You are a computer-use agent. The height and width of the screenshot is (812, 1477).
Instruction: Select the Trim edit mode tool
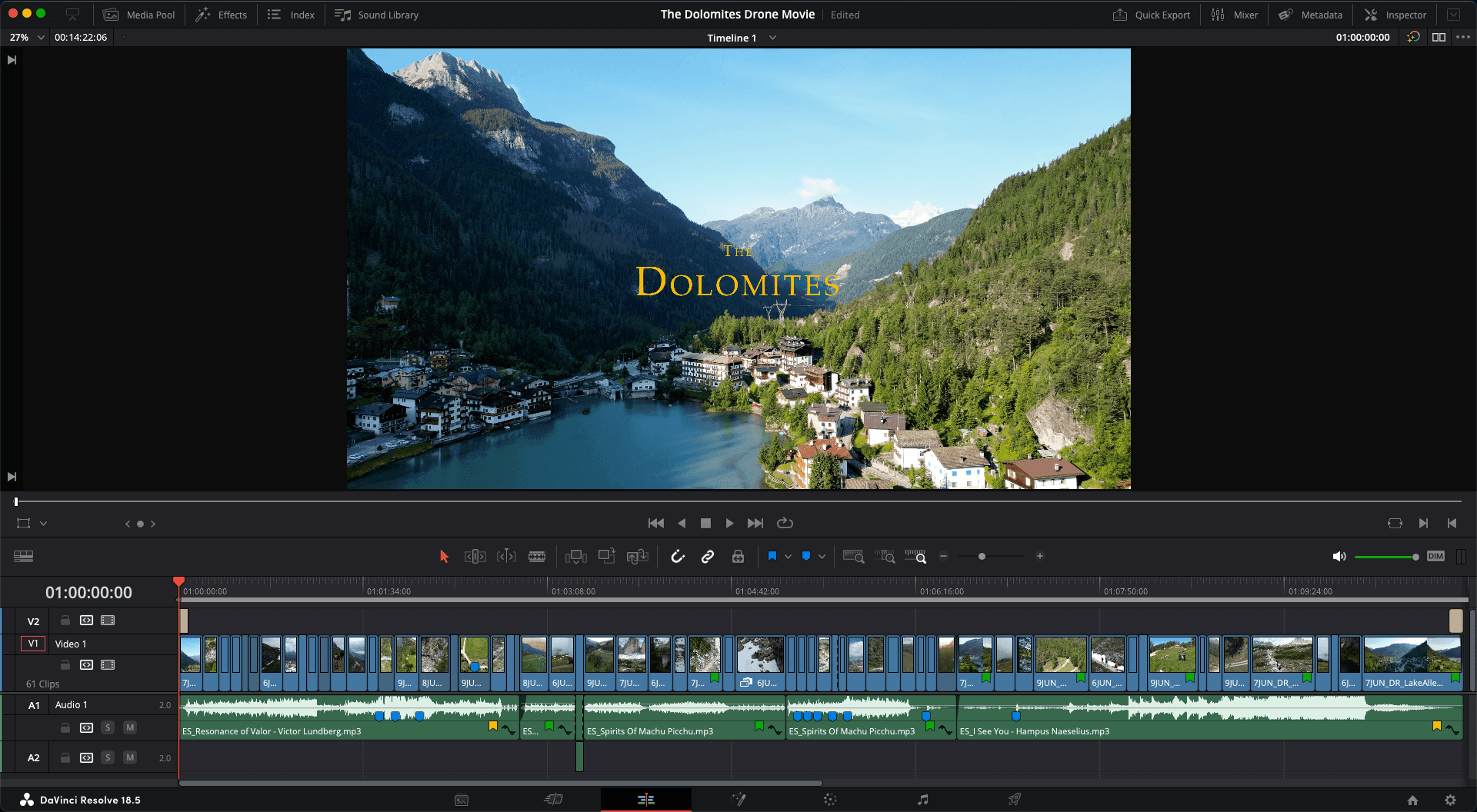(475, 557)
